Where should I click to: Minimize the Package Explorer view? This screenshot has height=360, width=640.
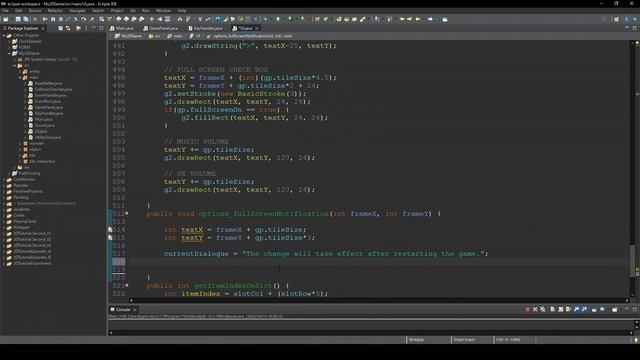pos(94,28)
